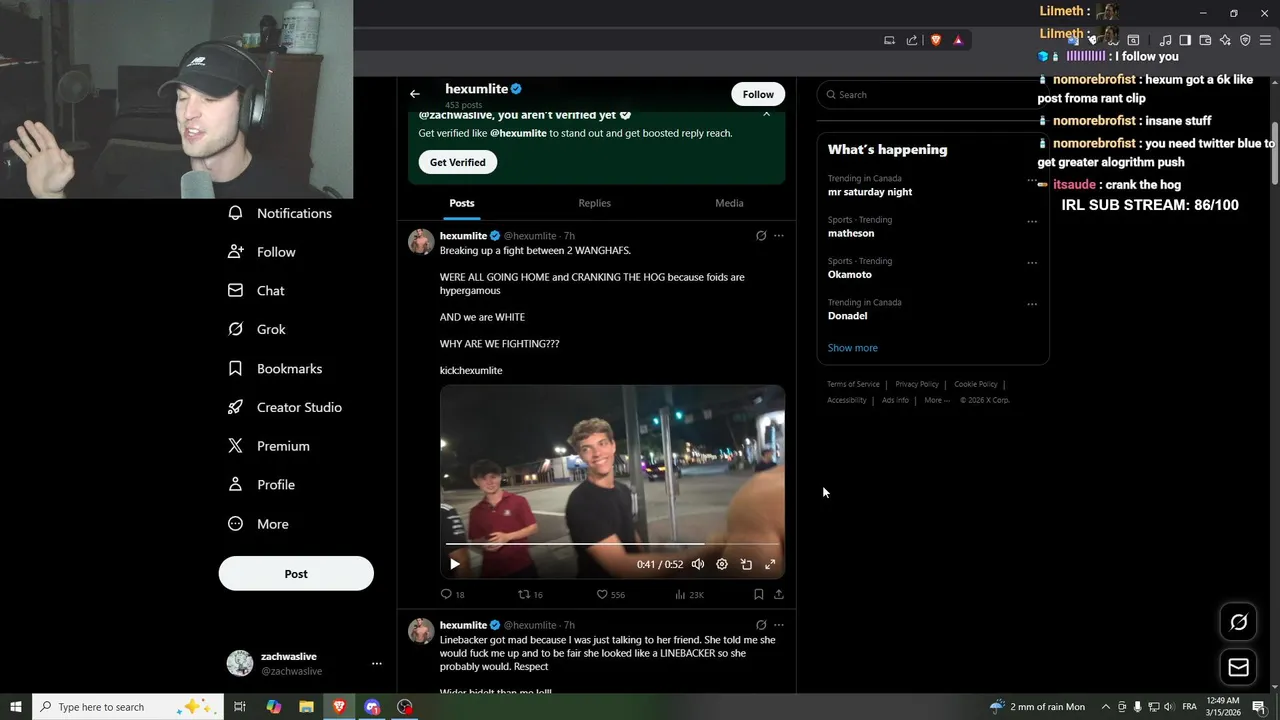This screenshot has height=720, width=1280.
Task: Open the Follow sidebar item
Action: click(262, 252)
